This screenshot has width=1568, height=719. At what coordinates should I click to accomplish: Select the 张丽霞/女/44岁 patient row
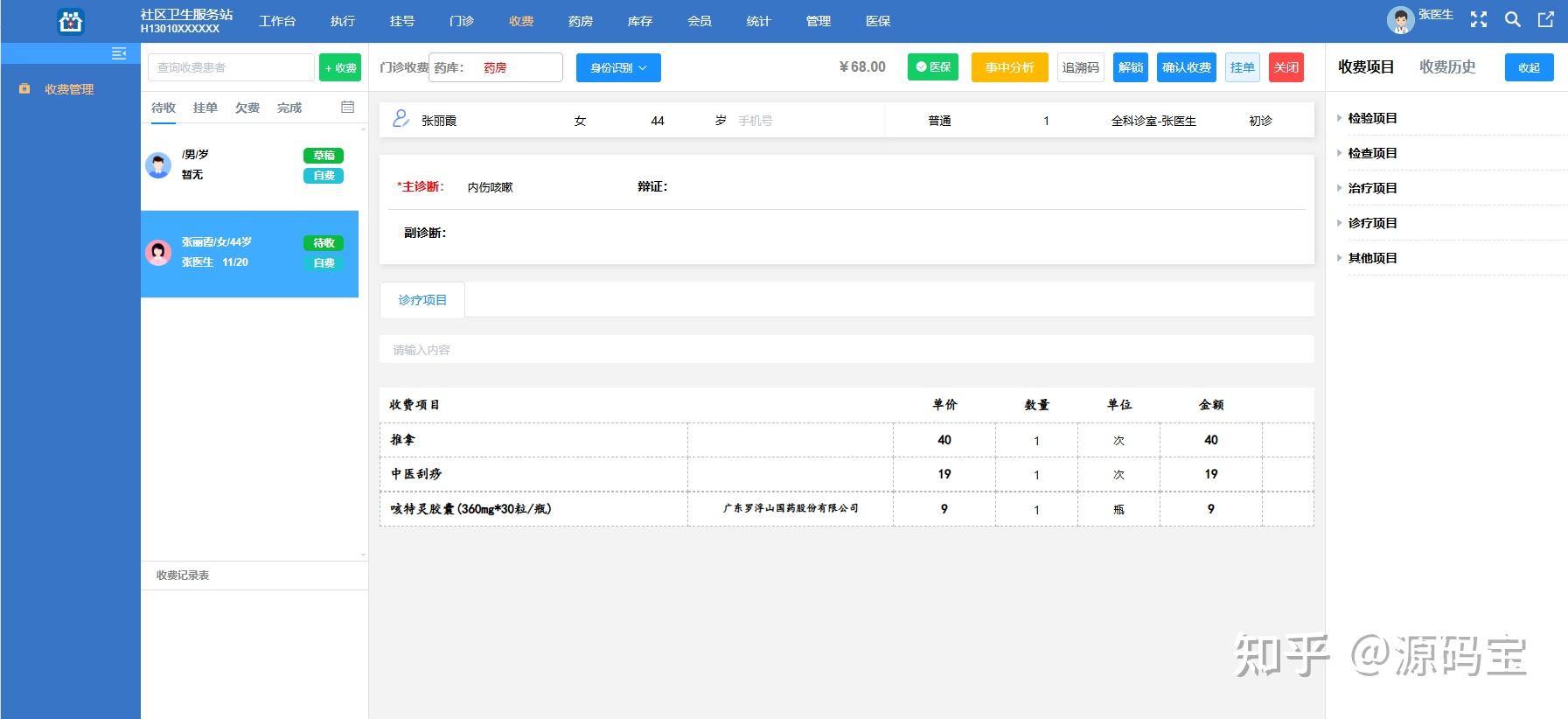(x=250, y=254)
